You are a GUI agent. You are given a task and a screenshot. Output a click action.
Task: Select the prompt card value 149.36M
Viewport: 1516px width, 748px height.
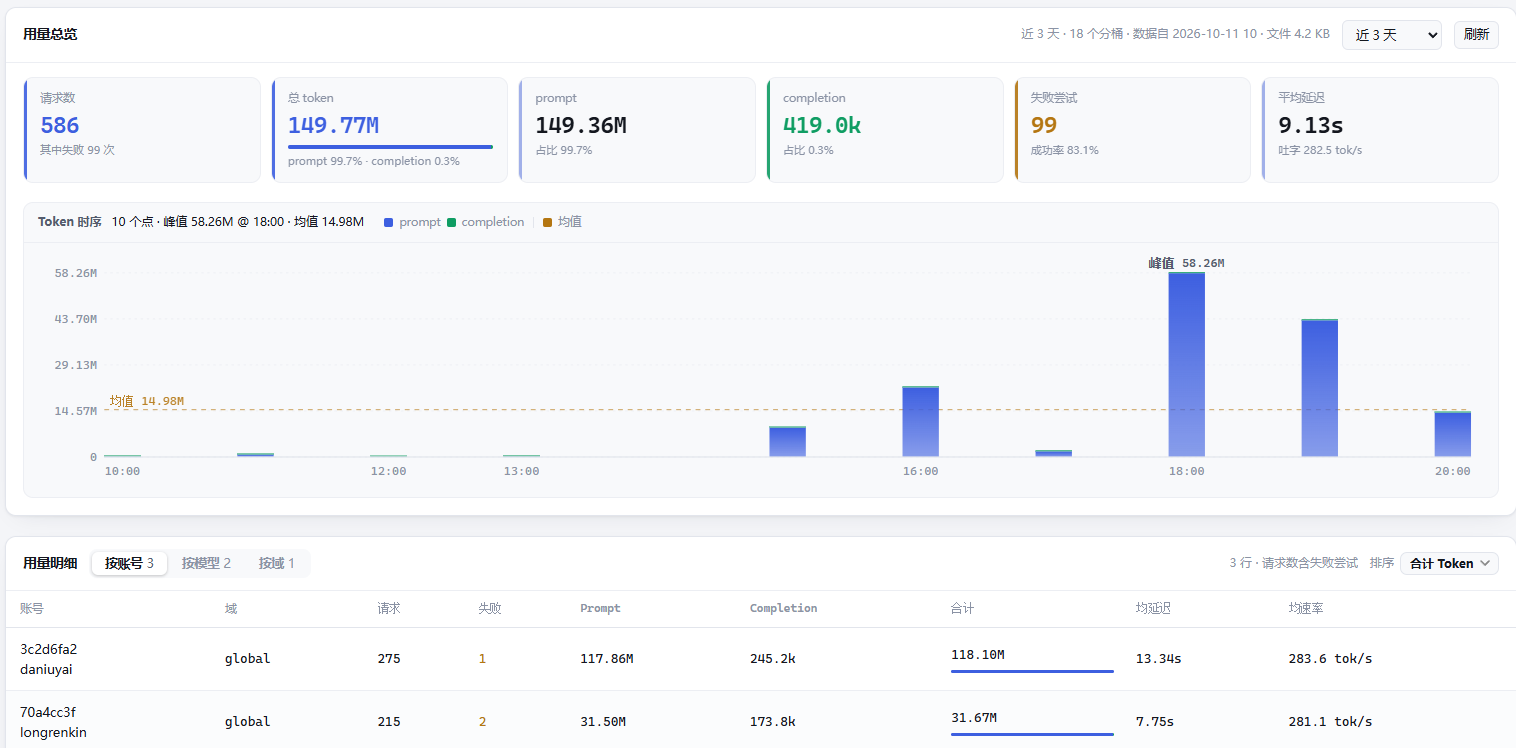click(x=581, y=125)
